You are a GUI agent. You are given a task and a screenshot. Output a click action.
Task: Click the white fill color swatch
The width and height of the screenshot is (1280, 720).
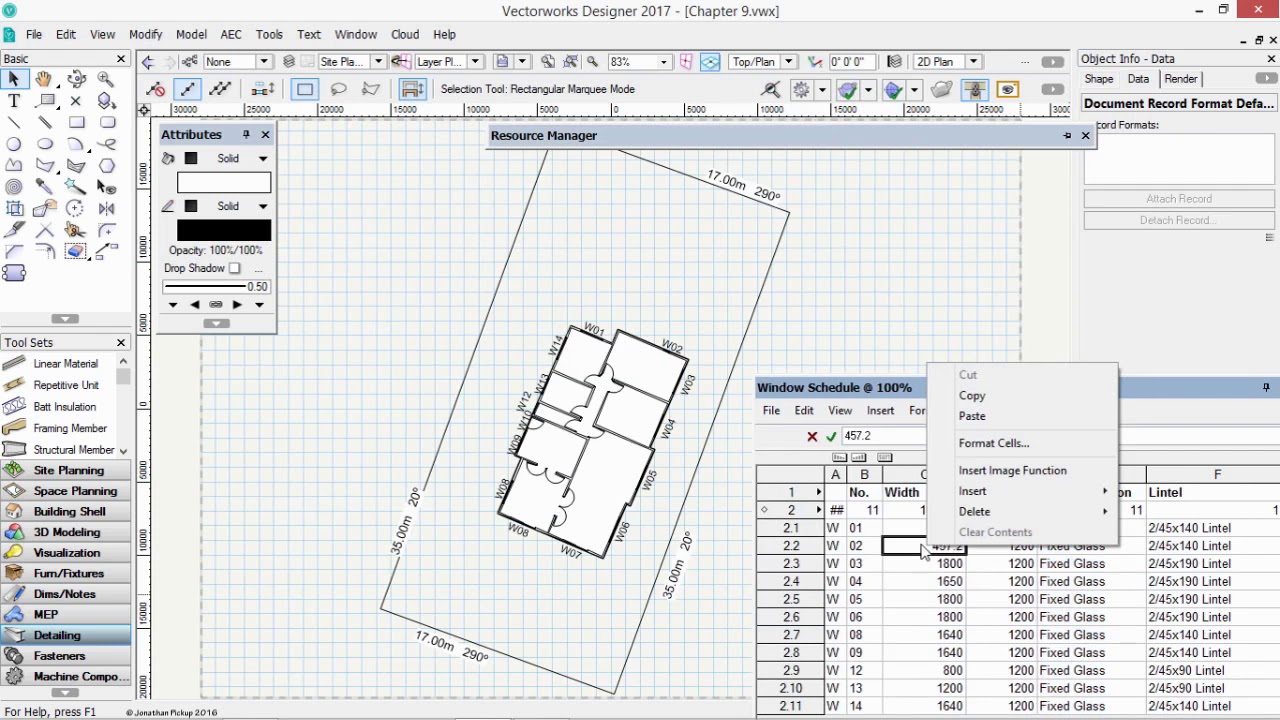[x=224, y=183]
